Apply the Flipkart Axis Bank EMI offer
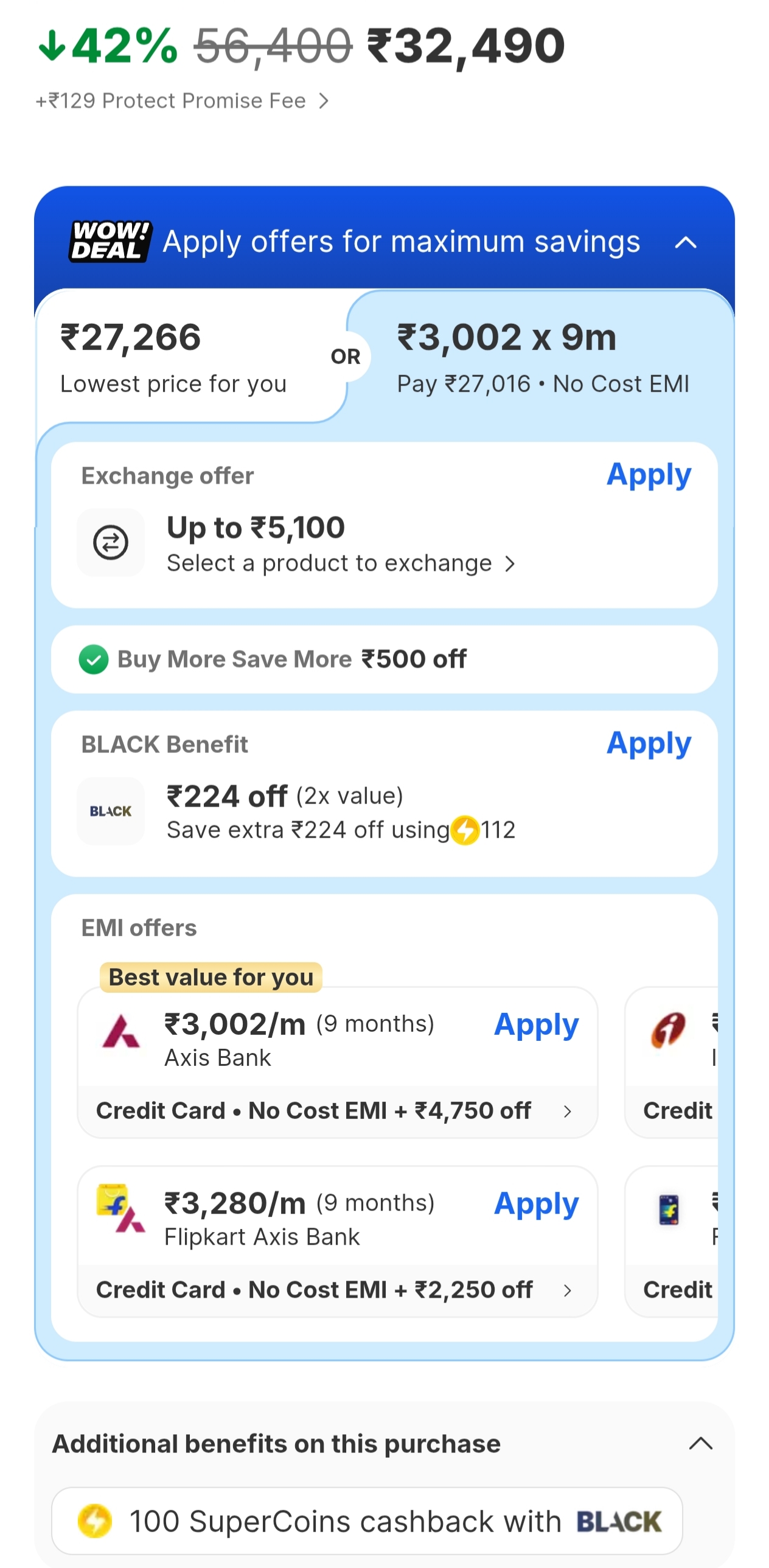The width and height of the screenshot is (769, 1568). 535,1204
